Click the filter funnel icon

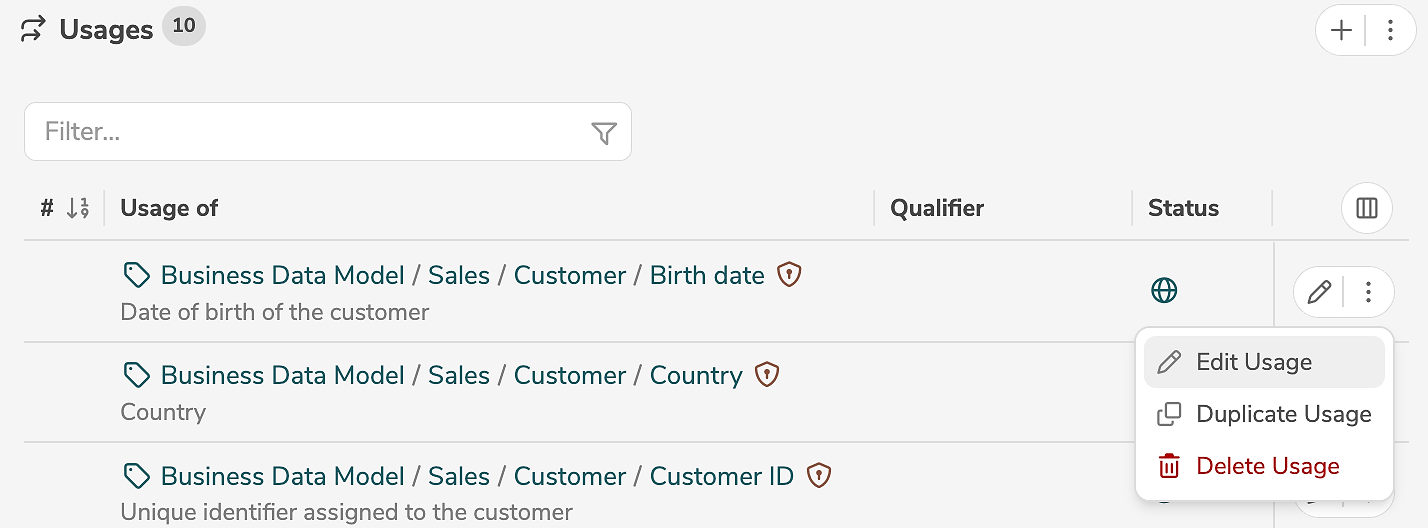(x=604, y=133)
